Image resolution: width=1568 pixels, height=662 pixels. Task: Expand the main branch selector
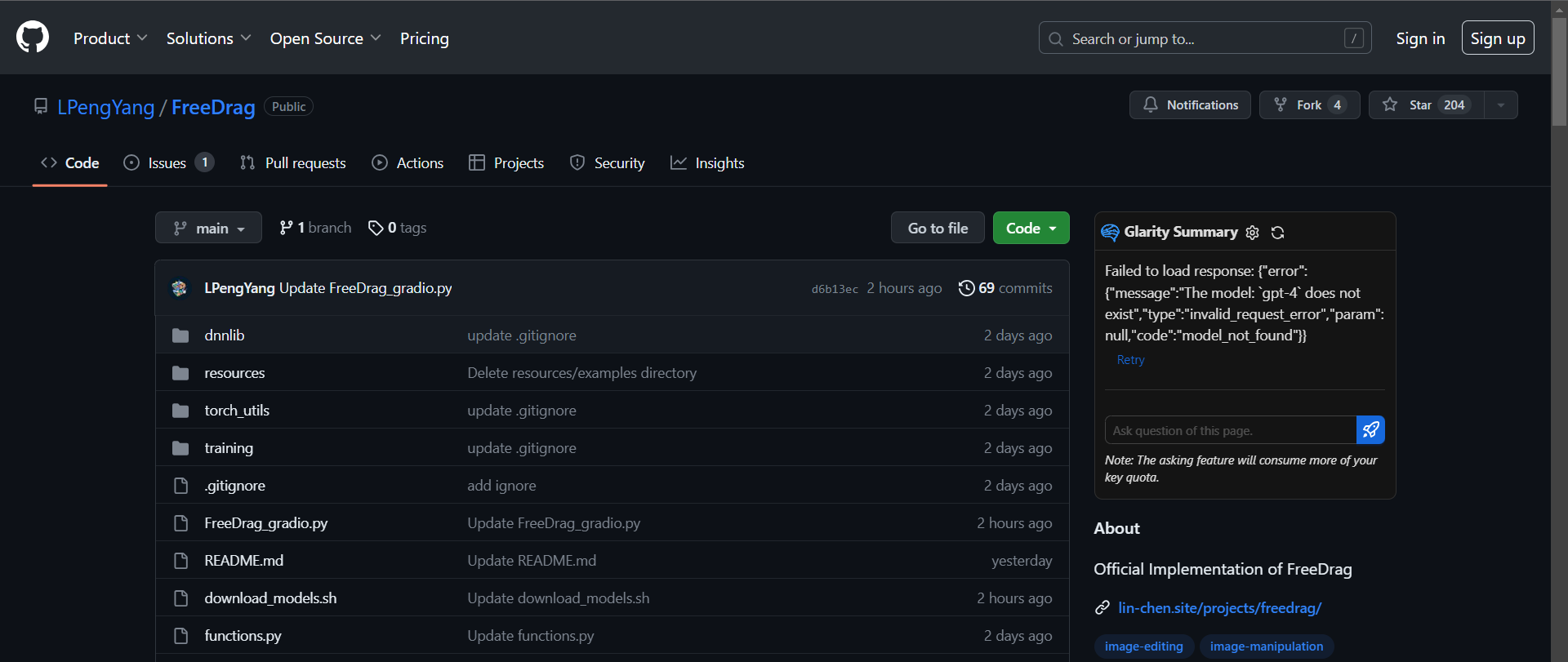point(208,229)
